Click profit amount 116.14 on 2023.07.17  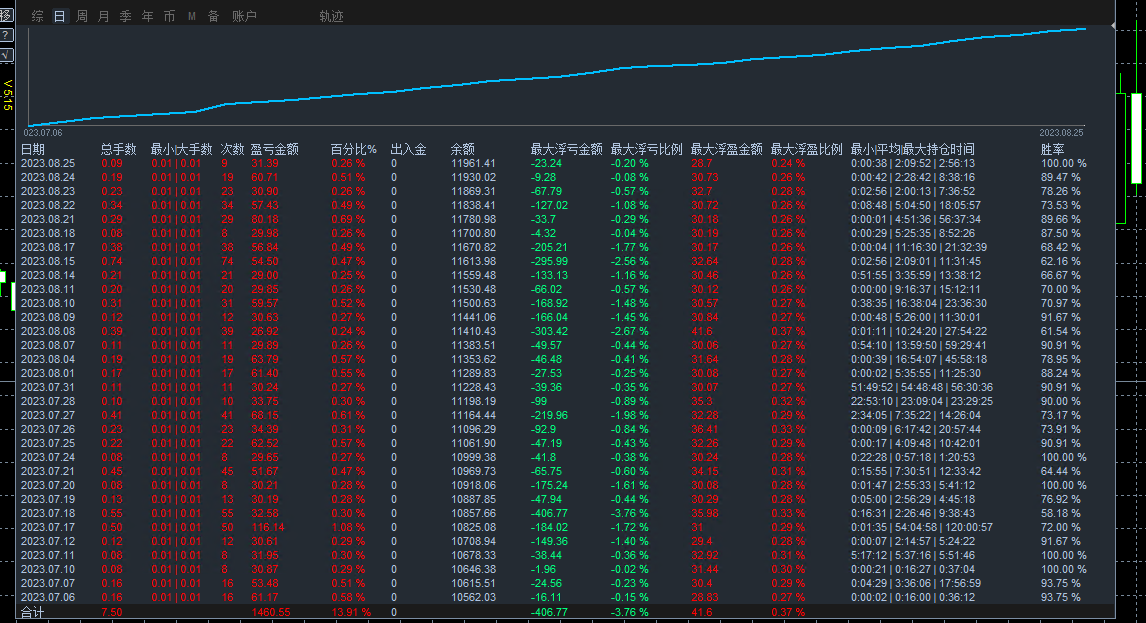point(268,527)
